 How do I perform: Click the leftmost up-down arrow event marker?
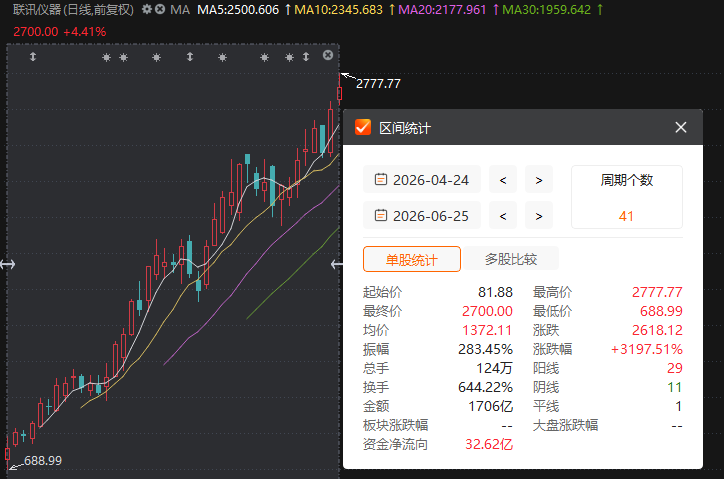[x=33, y=57]
